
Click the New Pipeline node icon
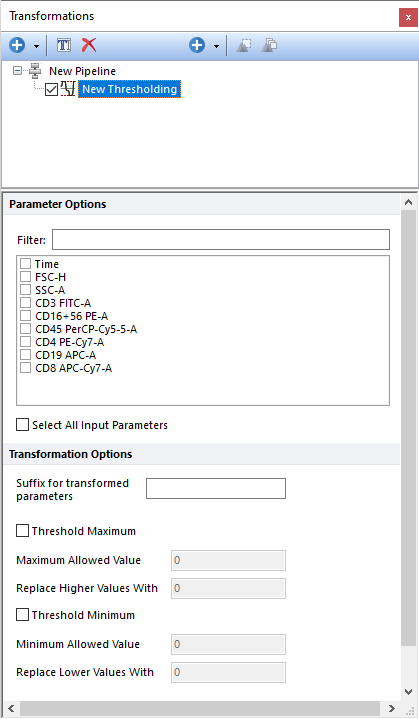tap(35, 71)
